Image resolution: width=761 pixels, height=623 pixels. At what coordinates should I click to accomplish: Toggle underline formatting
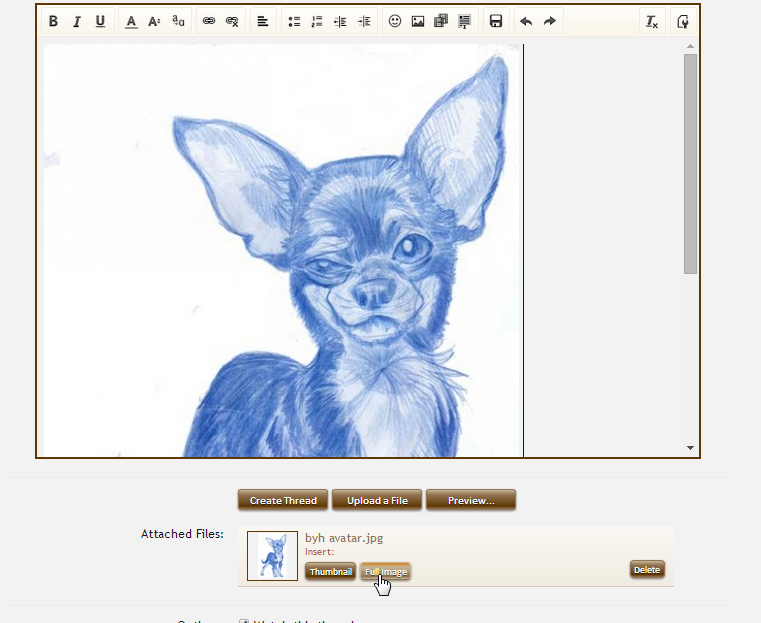pyautogui.click(x=100, y=21)
